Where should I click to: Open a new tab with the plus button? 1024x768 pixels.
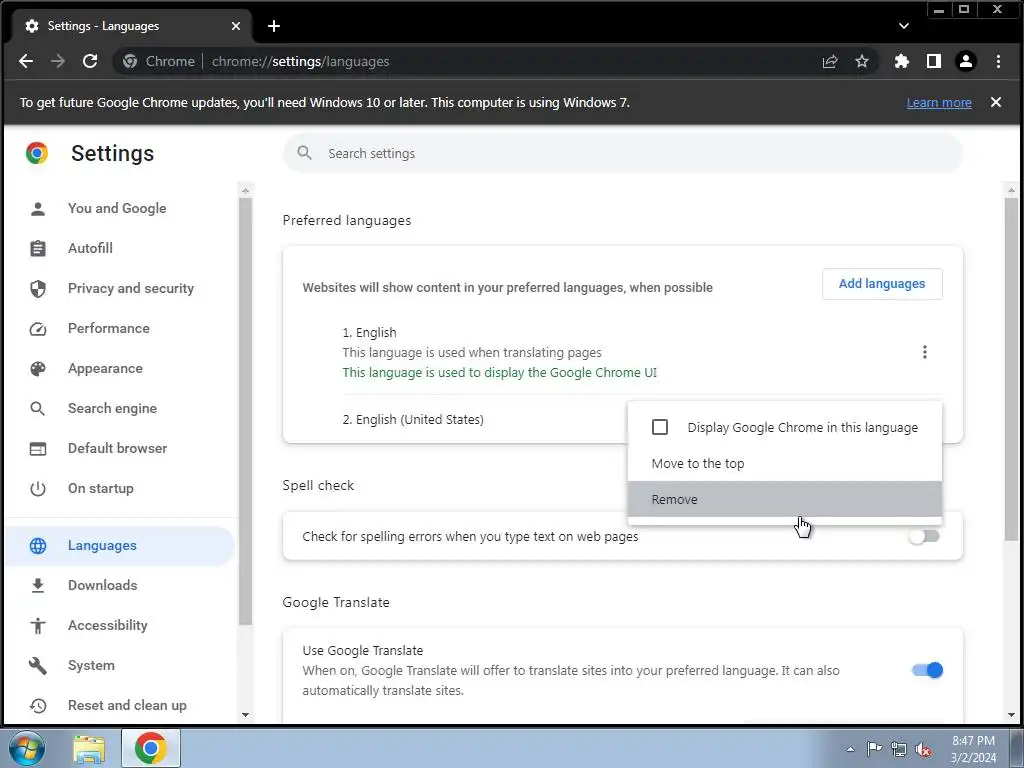[x=274, y=26]
